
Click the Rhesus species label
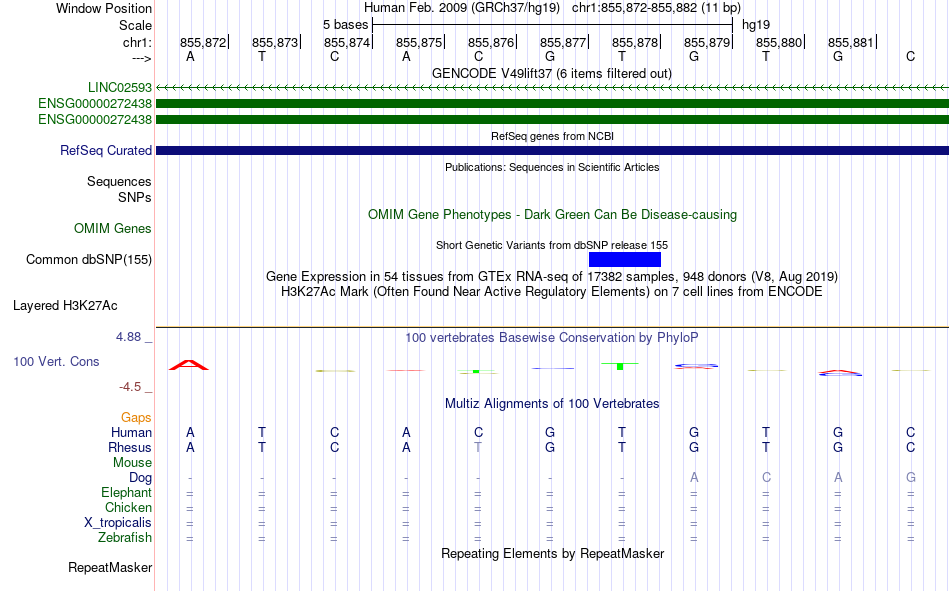[x=130, y=447]
